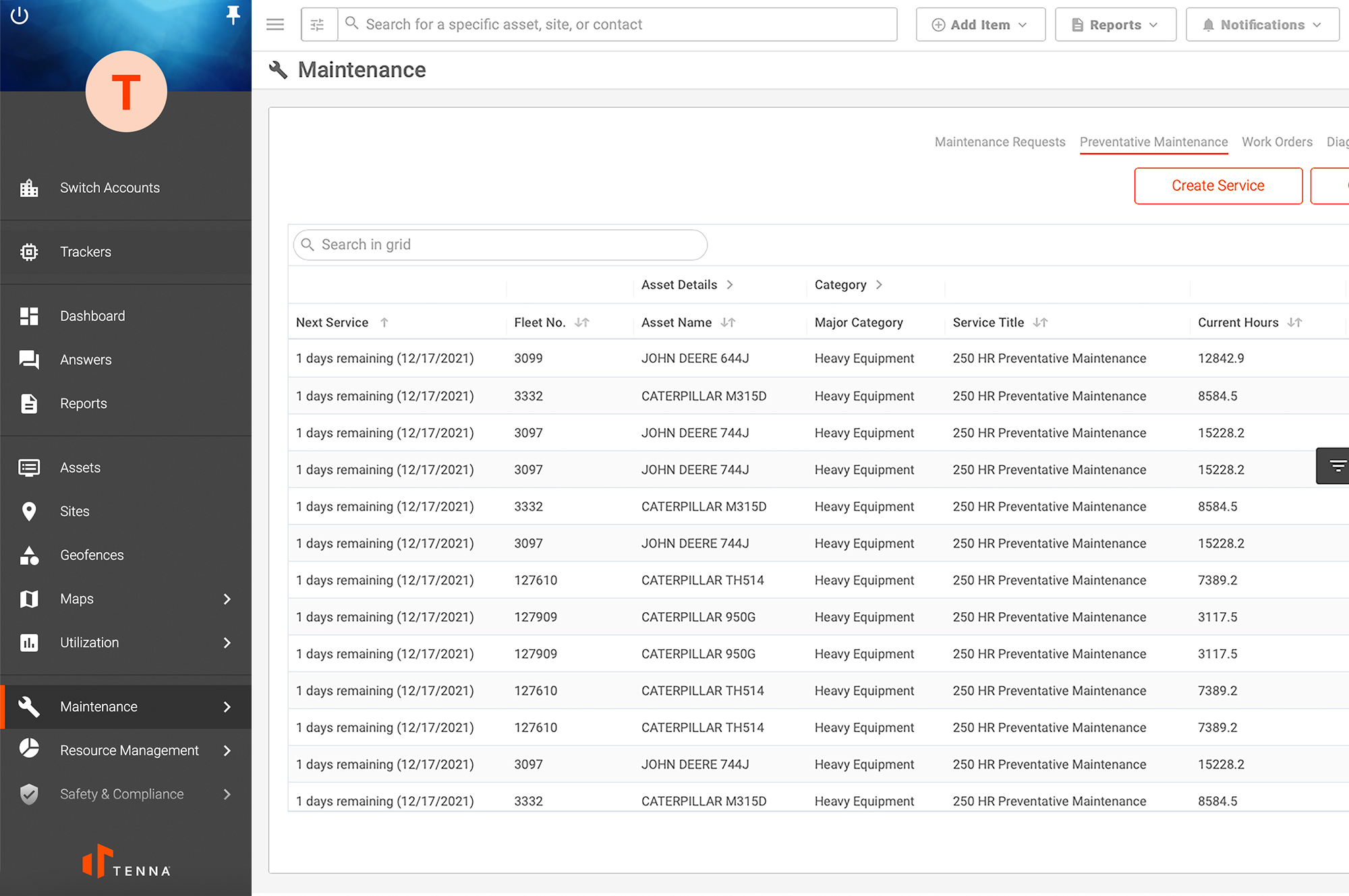Open the Answers chat icon
This screenshot has height=896, width=1349.
point(30,359)
